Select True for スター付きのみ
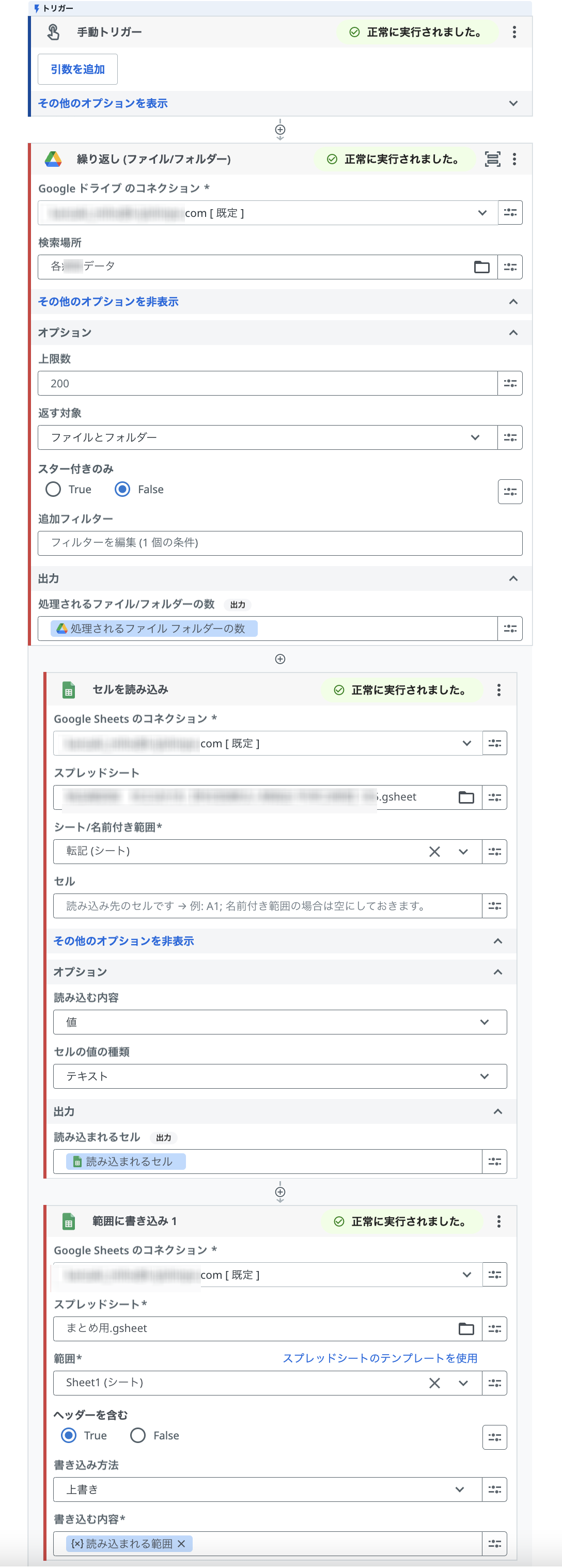Screen dimensions: 562x1568 (54, 490)
